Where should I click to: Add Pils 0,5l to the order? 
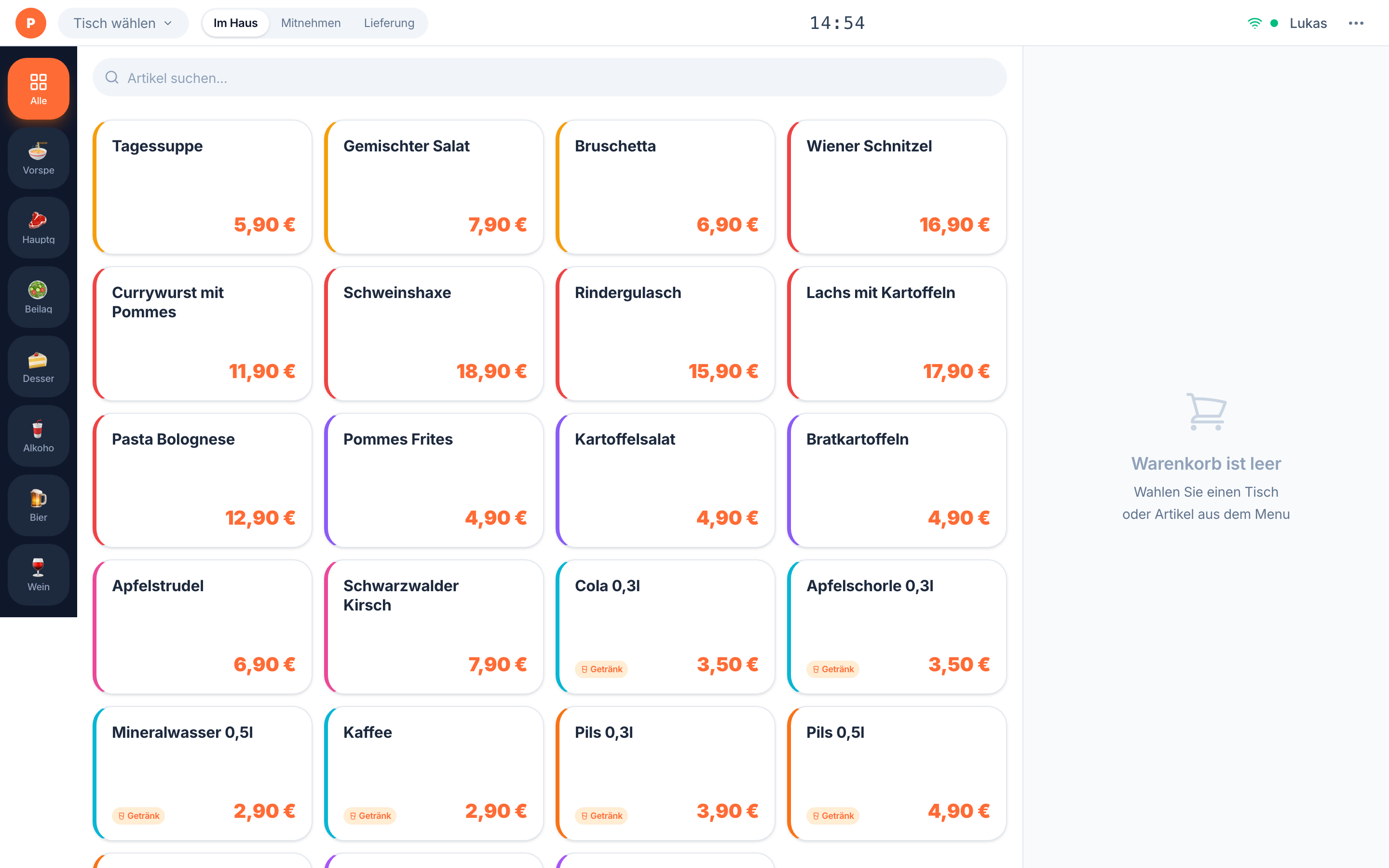pyautogui.click(x=897, y=773)
